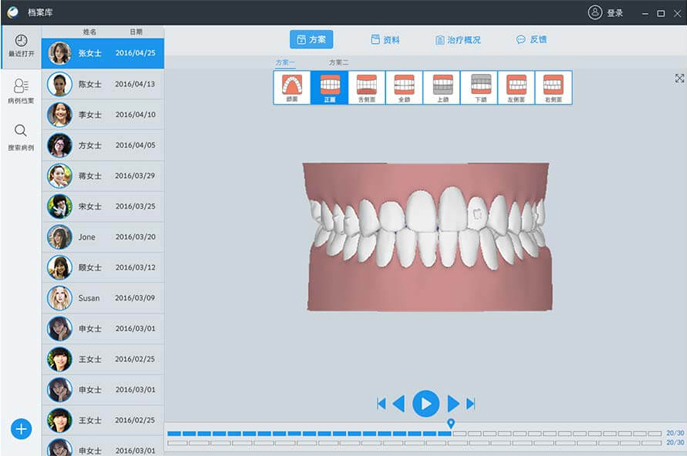Show the 下颌 lower jaw view

[479, 88]
